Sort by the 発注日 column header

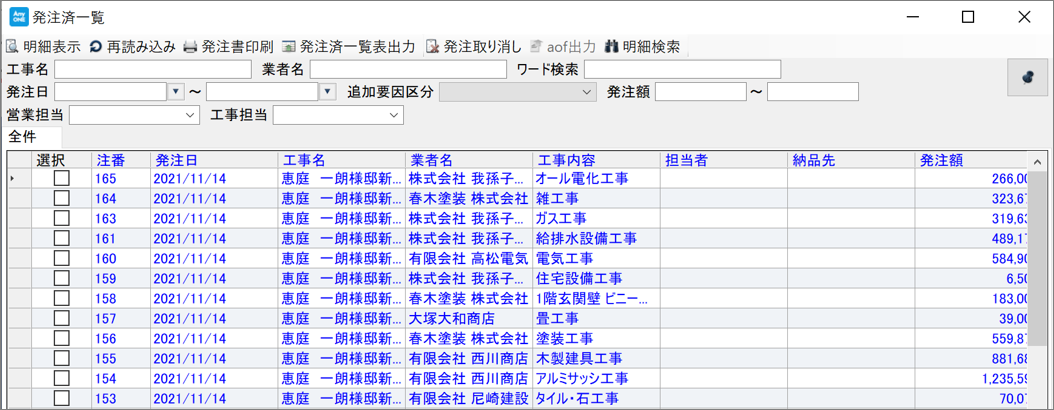[214, 160]
